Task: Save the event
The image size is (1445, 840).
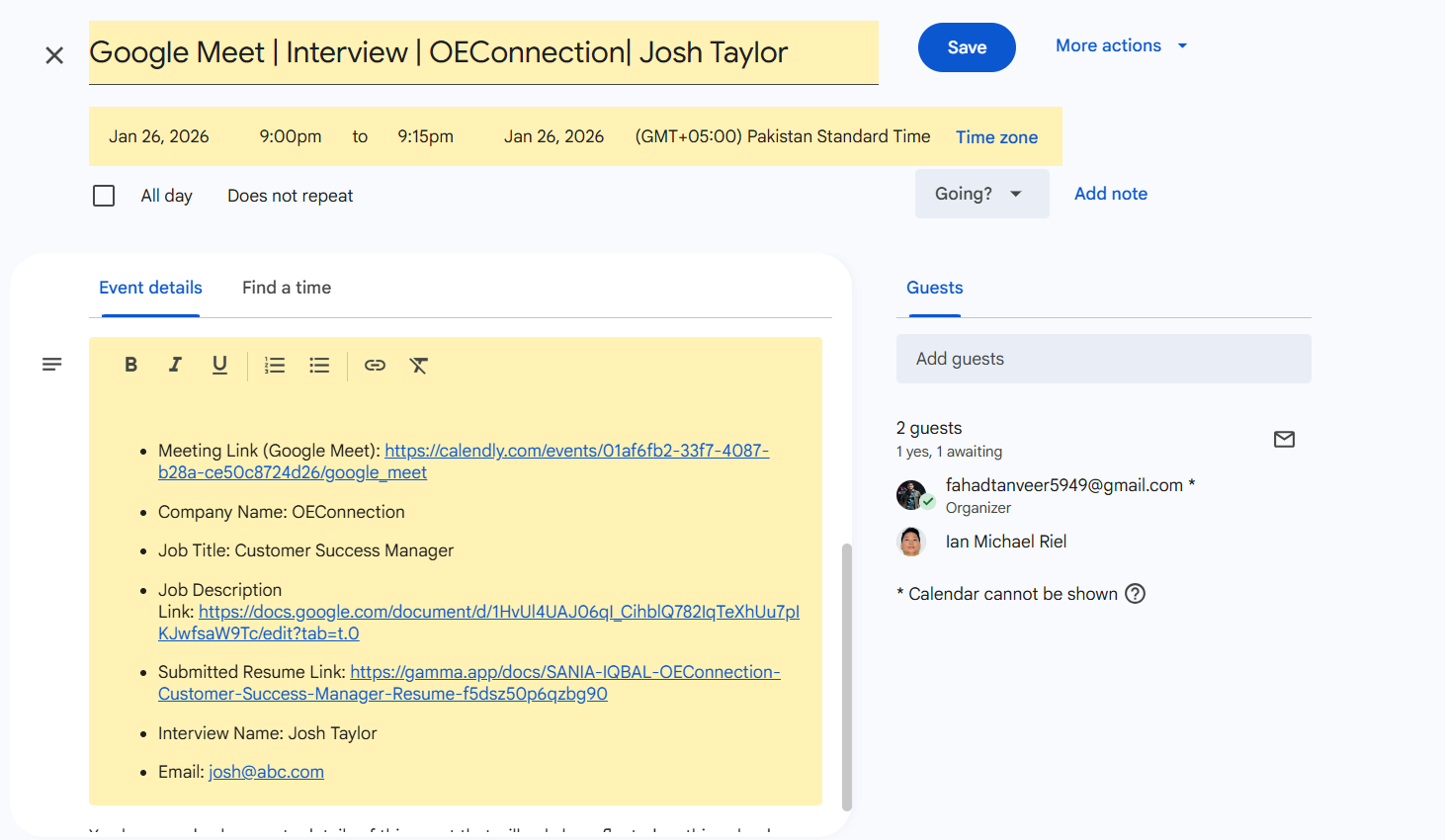Action: point(967,47)
